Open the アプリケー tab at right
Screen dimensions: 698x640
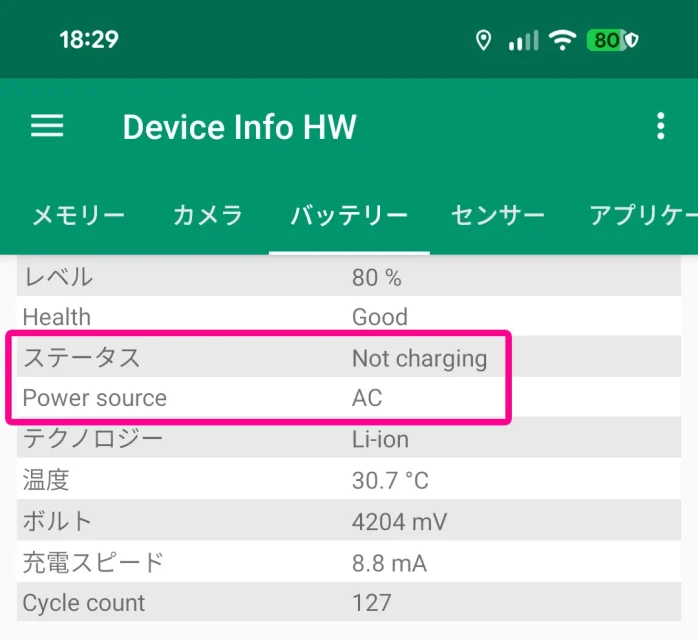tap(642, 215)
